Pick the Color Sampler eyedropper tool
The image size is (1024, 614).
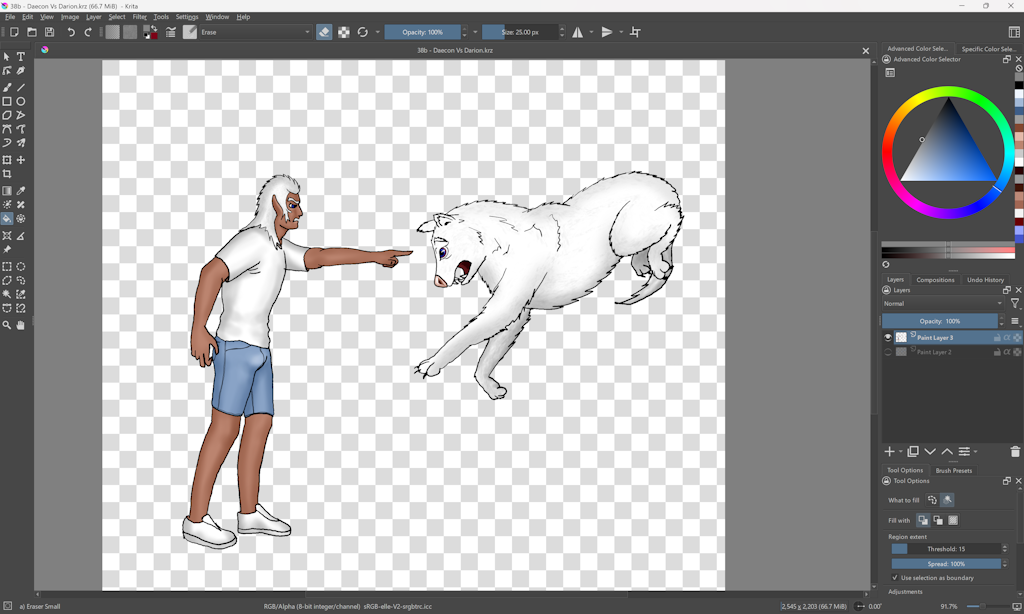[x=20, y=190]
